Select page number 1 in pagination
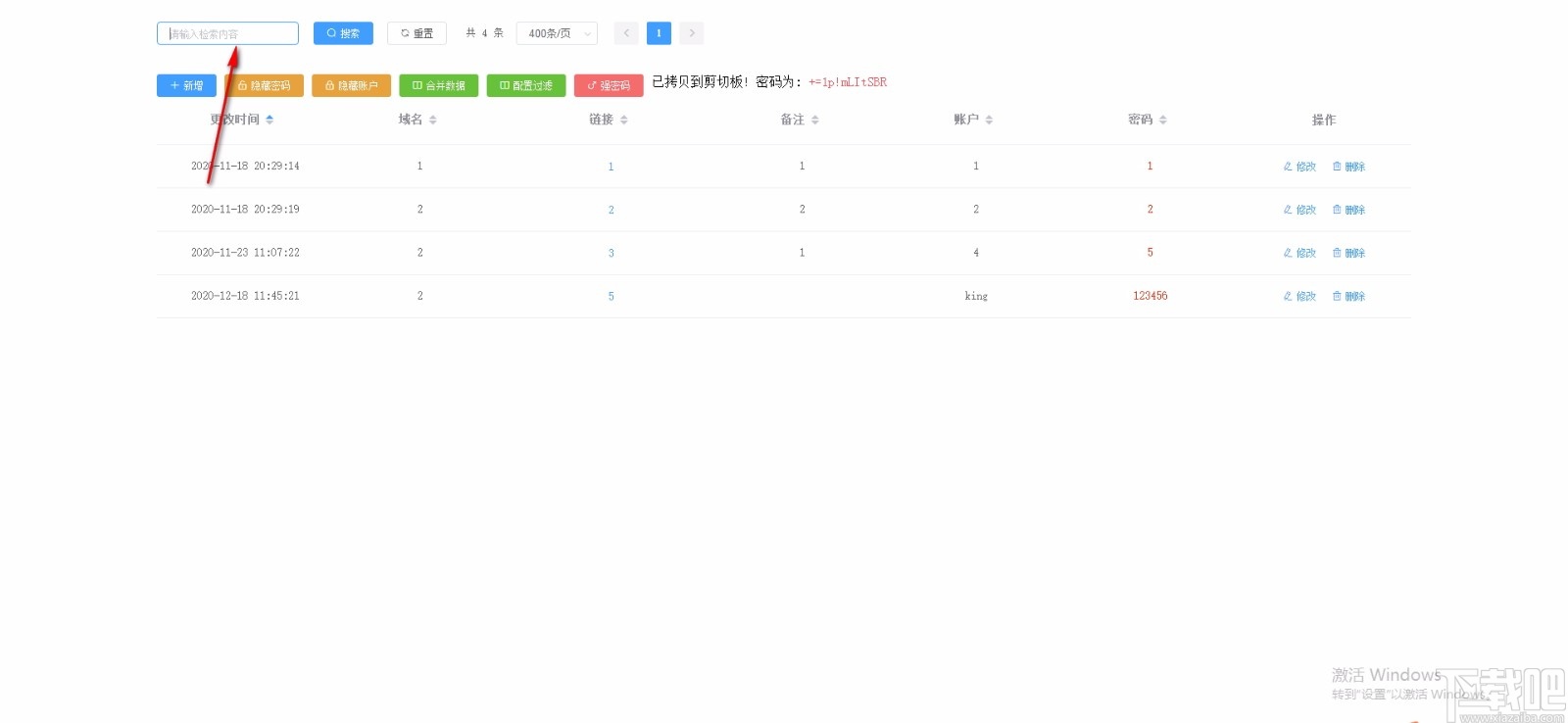Viewport: 1568px width, 723px height. click(659, 33)
